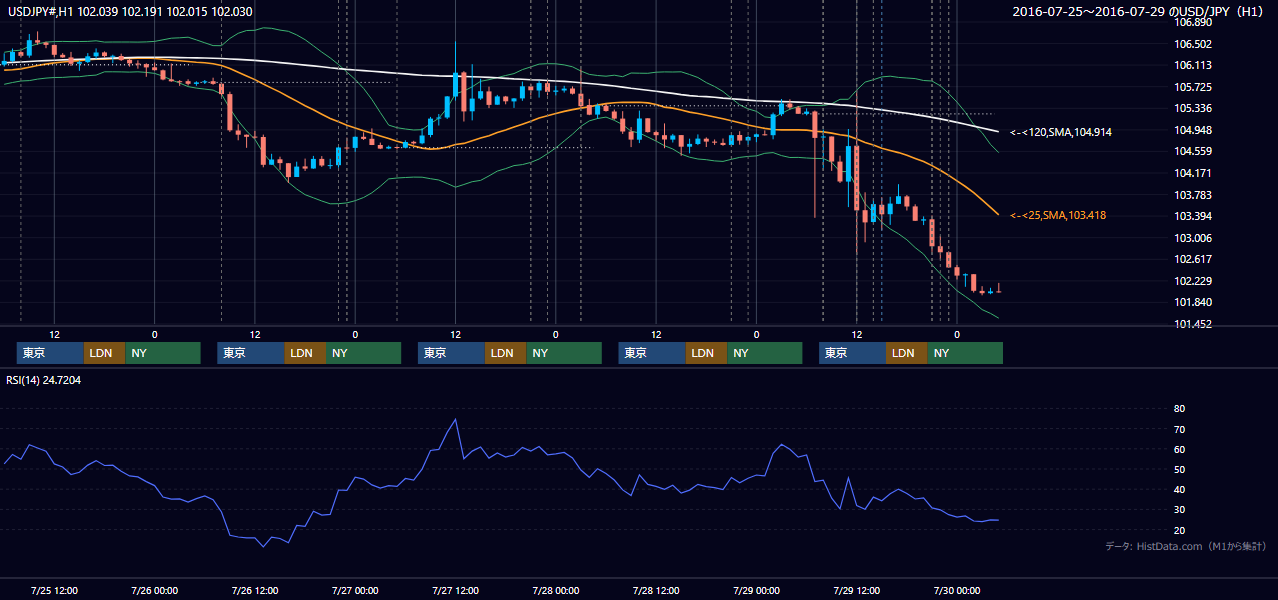Viewport: 1278px width, 600px height.
Task: Click RSI scale value 60
Action: [x=1179, y=449]
